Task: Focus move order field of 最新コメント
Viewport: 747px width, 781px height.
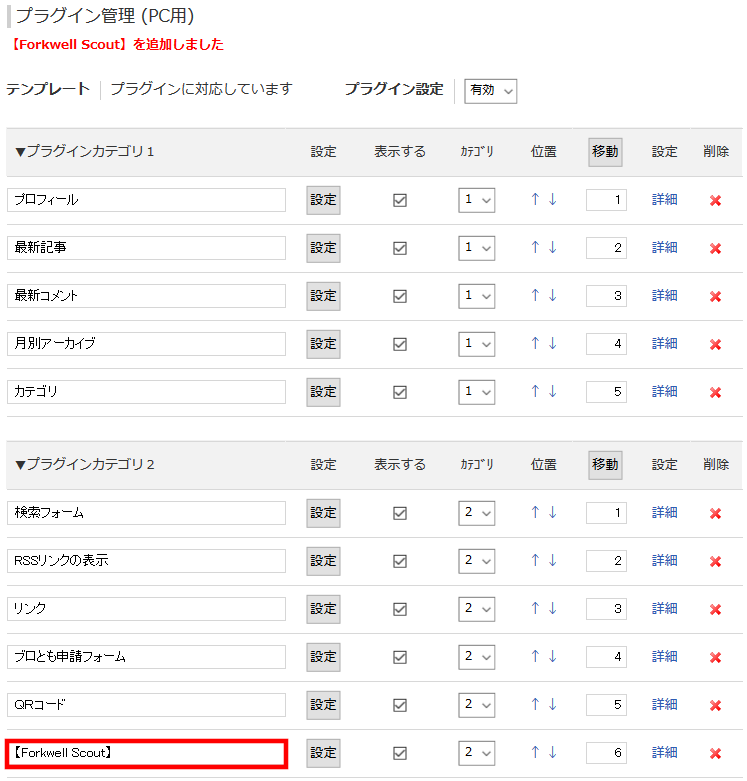Action: pyautogui.click(x=606, y=296)
